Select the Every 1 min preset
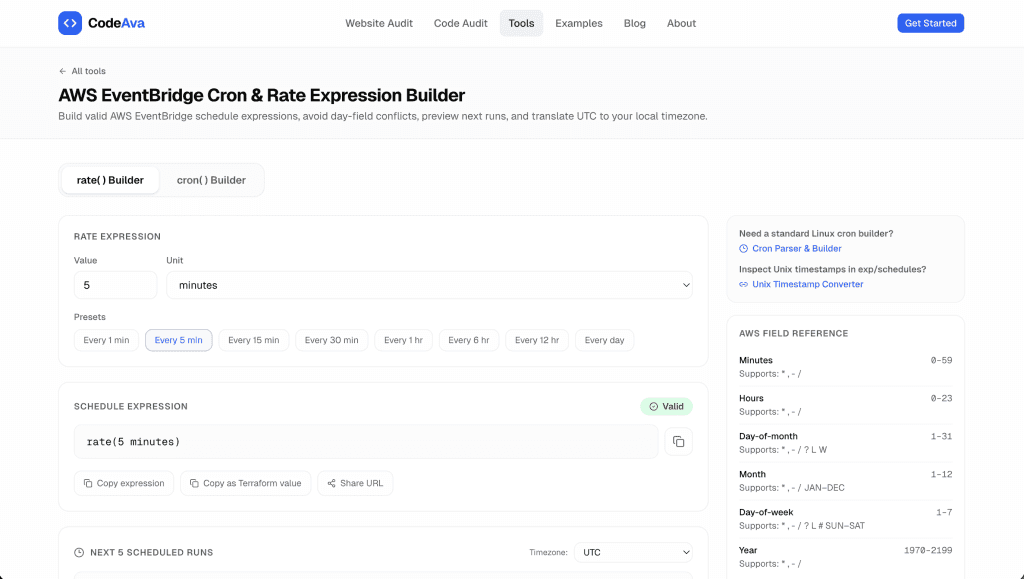This screenshot has width=1024, height=579. pyautogui.click(x=106, y=340)
